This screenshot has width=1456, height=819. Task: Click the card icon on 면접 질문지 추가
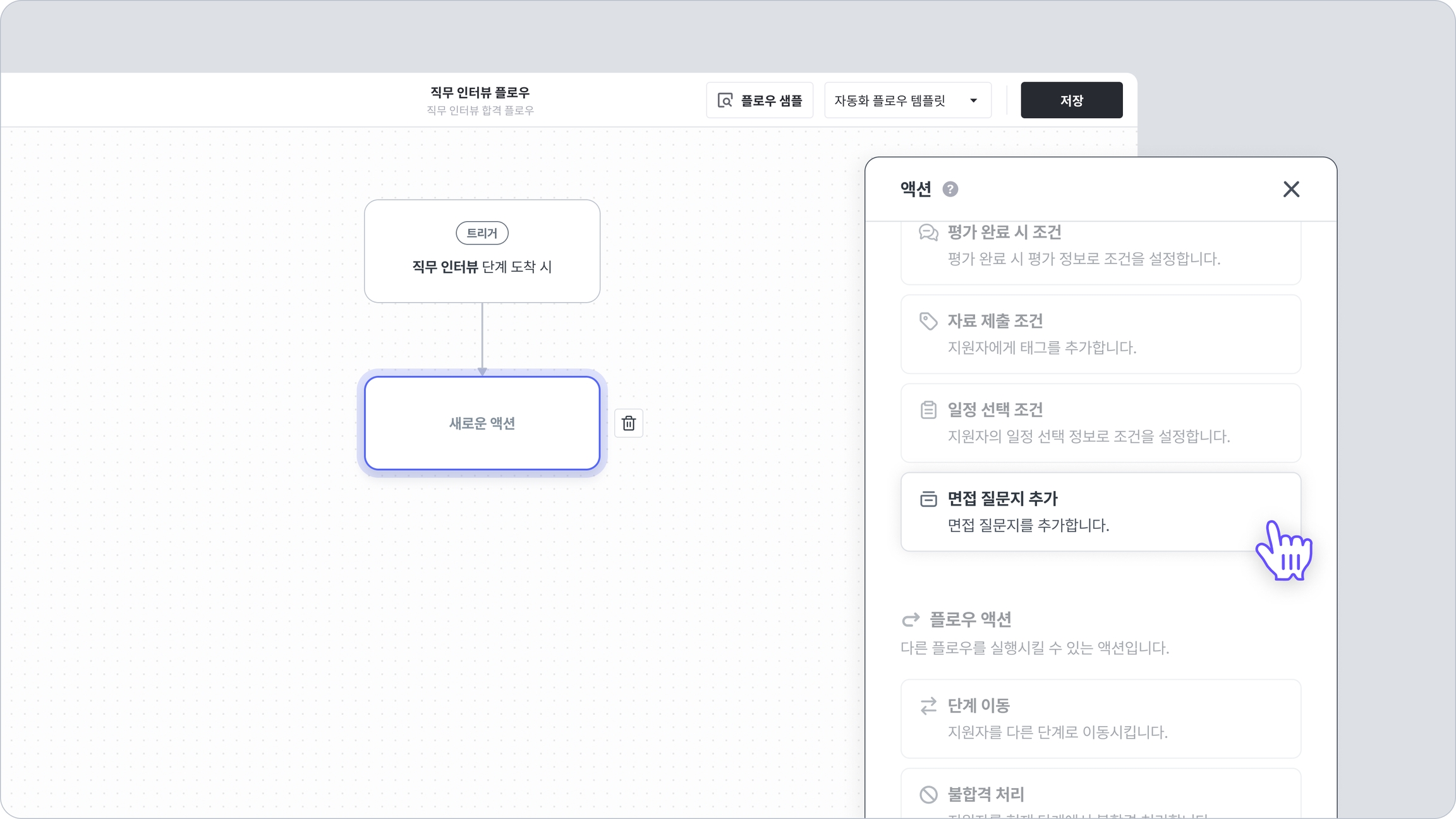click(x=928, y=499)
